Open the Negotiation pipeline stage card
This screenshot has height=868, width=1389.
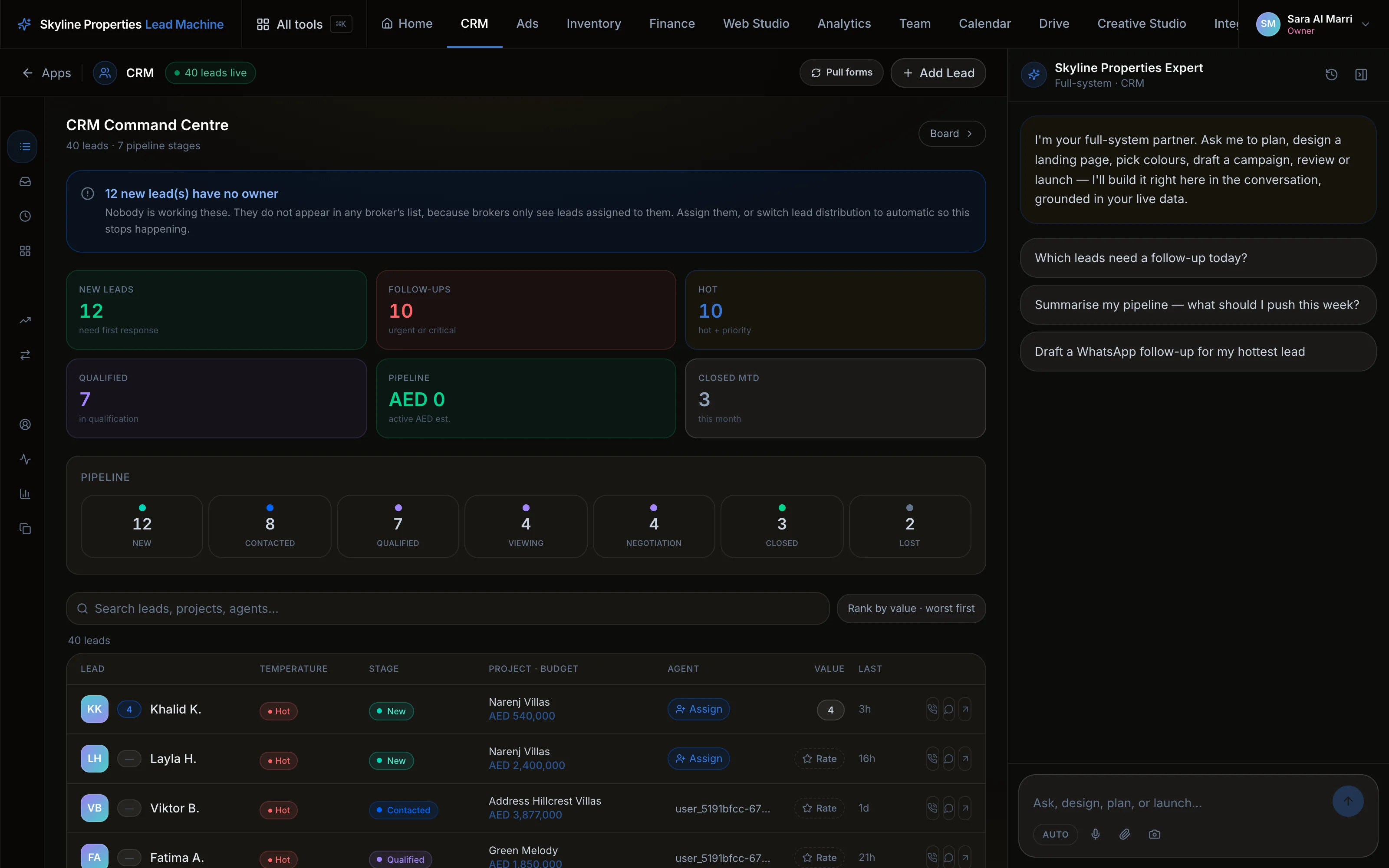point(654,526)
